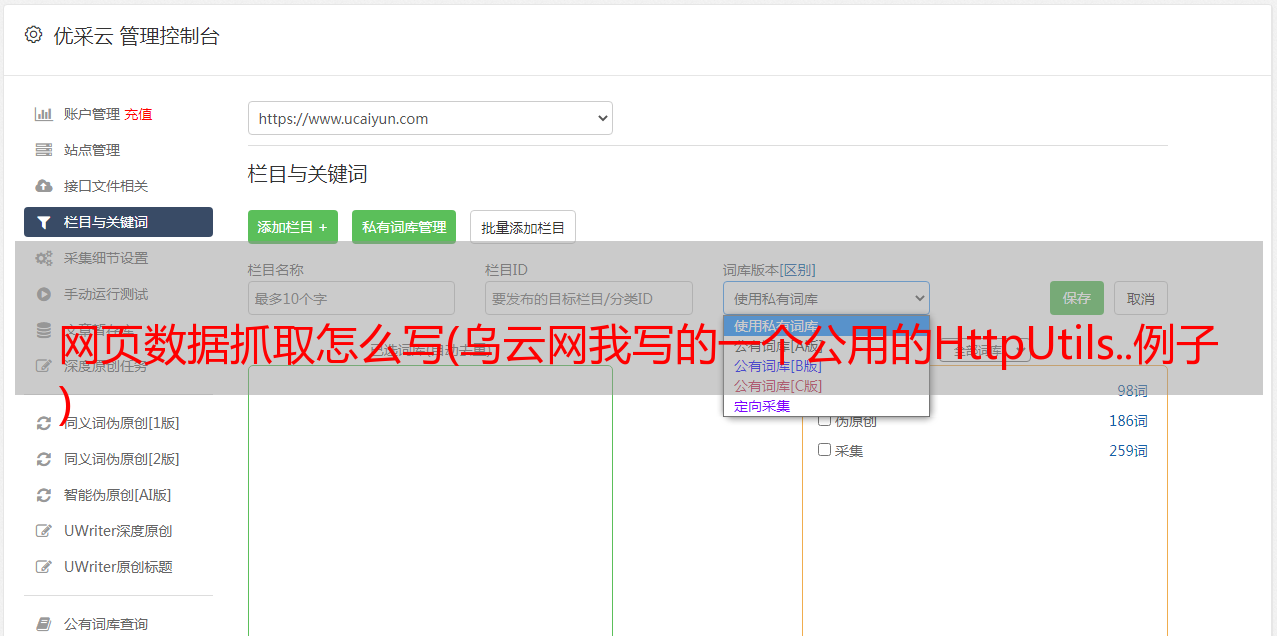The width and height of the screenshot is (1277, 636).
Task: Open UWriter原创标题
Action: tap(118, 567)
